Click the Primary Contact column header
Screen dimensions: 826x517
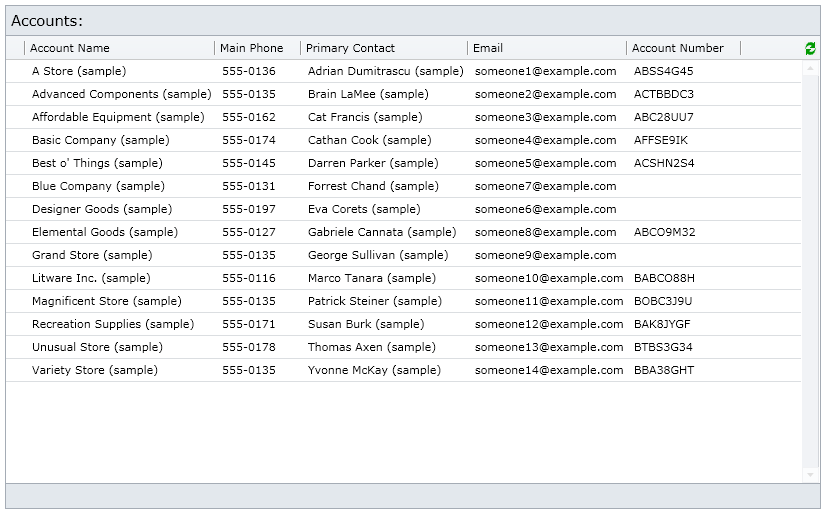pos(350,48)
